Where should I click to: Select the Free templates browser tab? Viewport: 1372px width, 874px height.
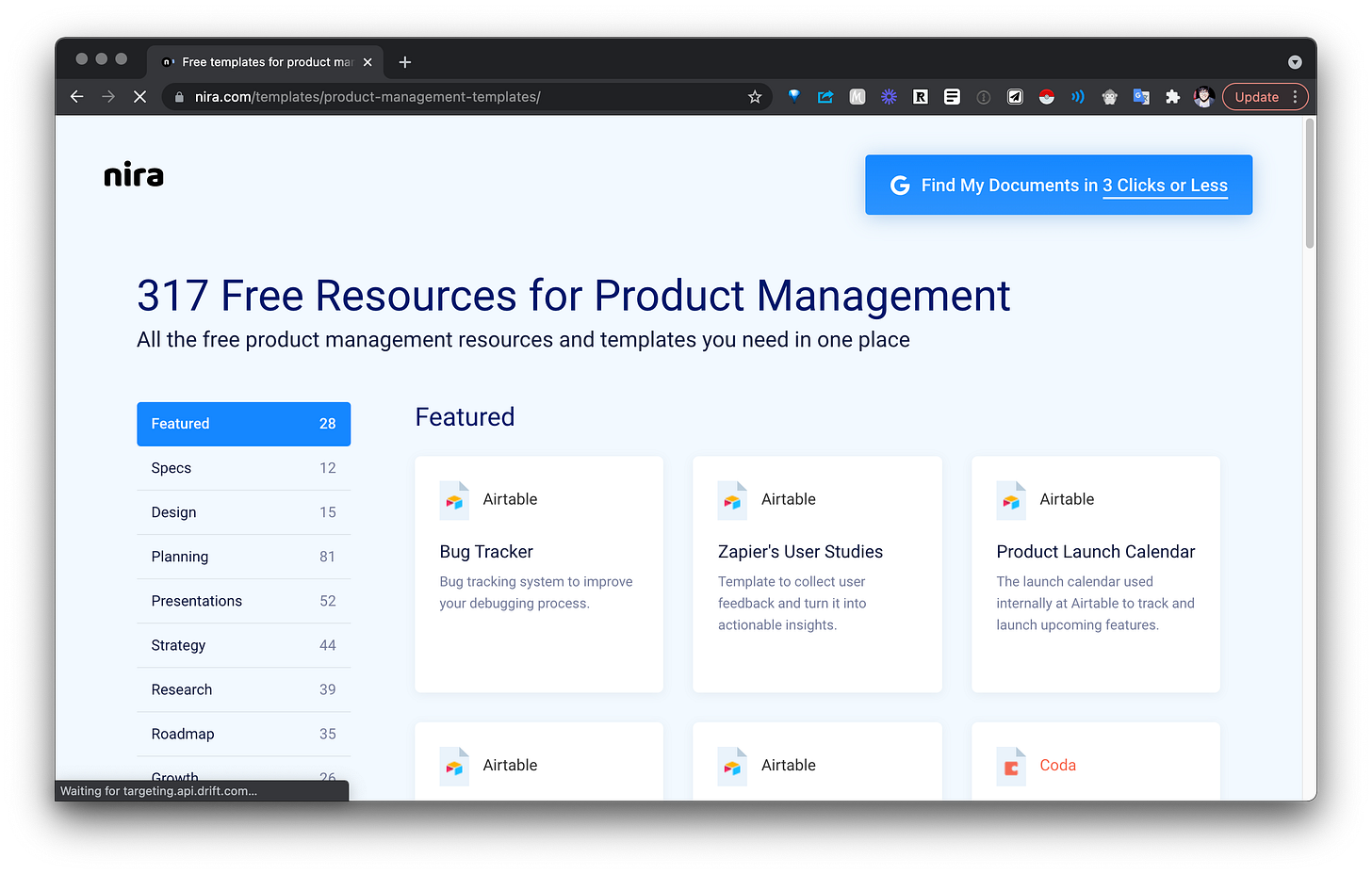(x=267, y=62)
